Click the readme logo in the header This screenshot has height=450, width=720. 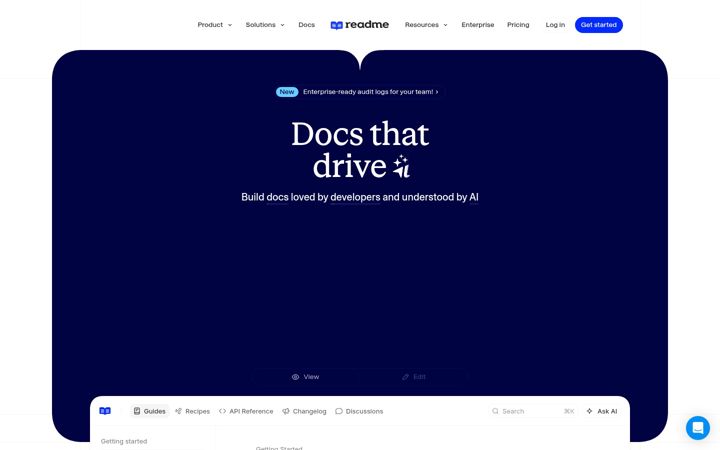(360, 25)
